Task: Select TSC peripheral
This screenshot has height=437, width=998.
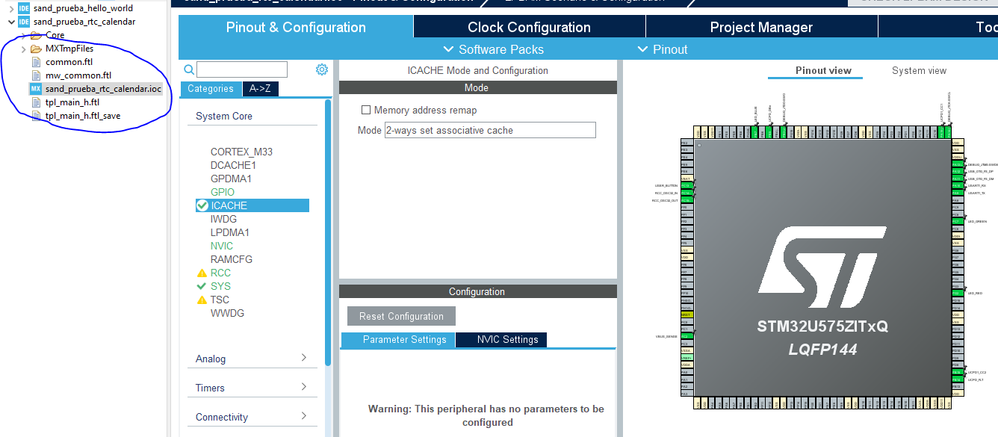Action: 220,300
